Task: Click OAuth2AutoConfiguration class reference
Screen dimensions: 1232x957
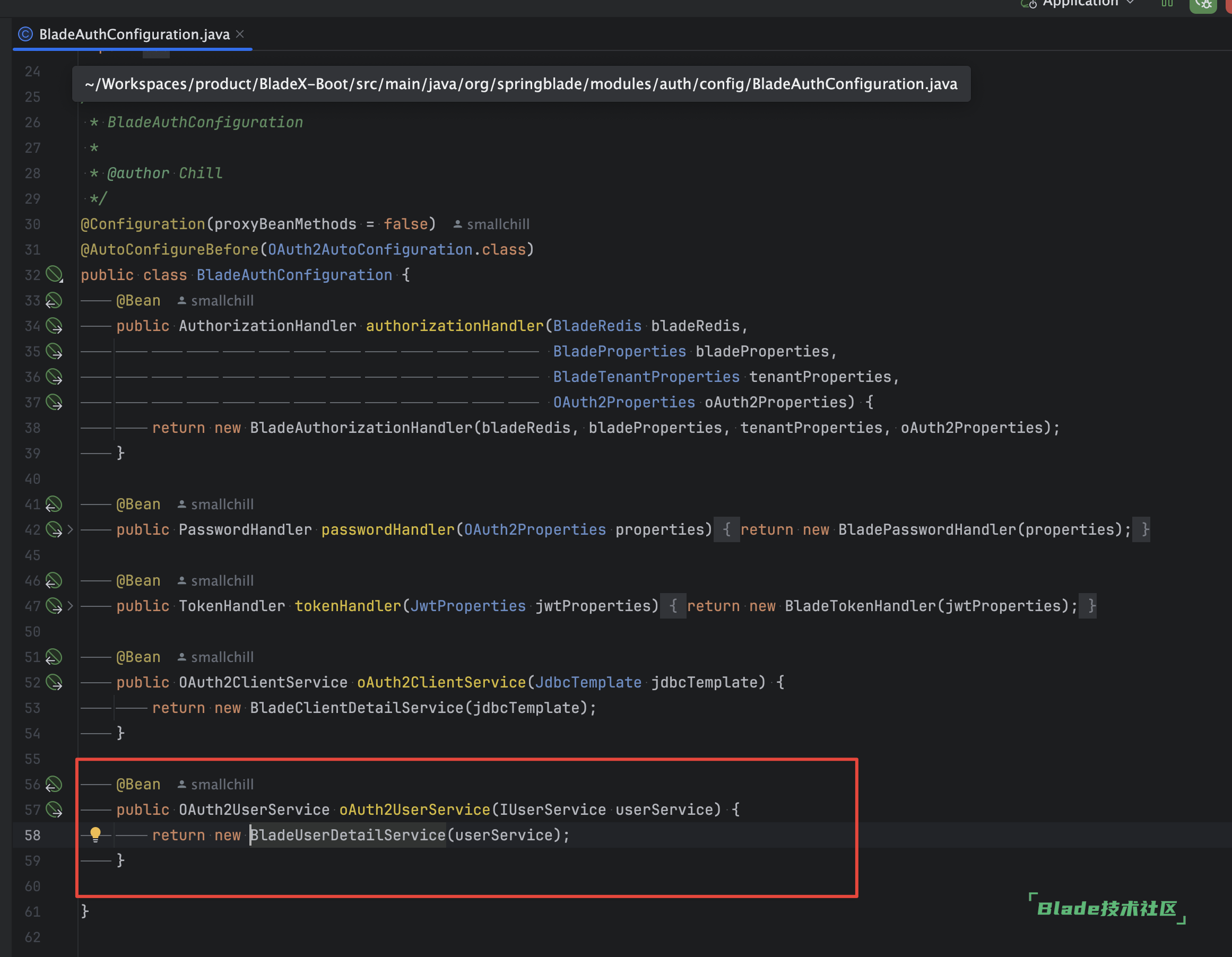Action: (x=370, y=250)
